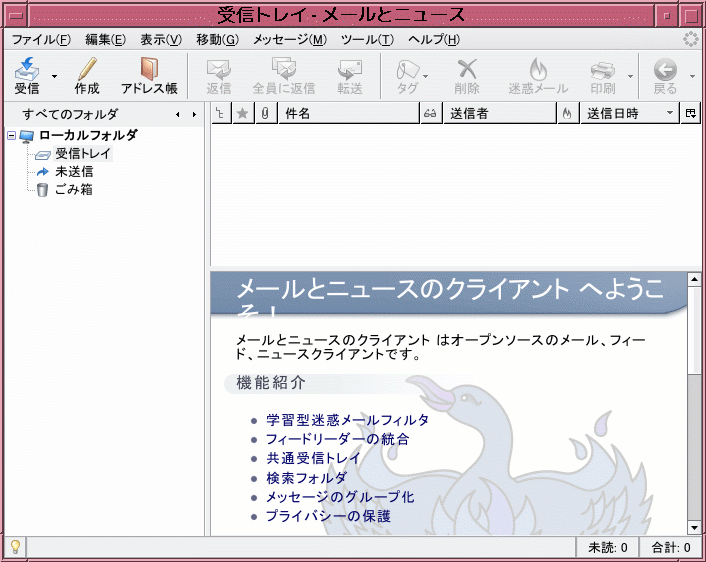The width and height of the screenshot is (706, 562).
Task: Follow the 検索フォルダ link
Action: click(307, 478)
